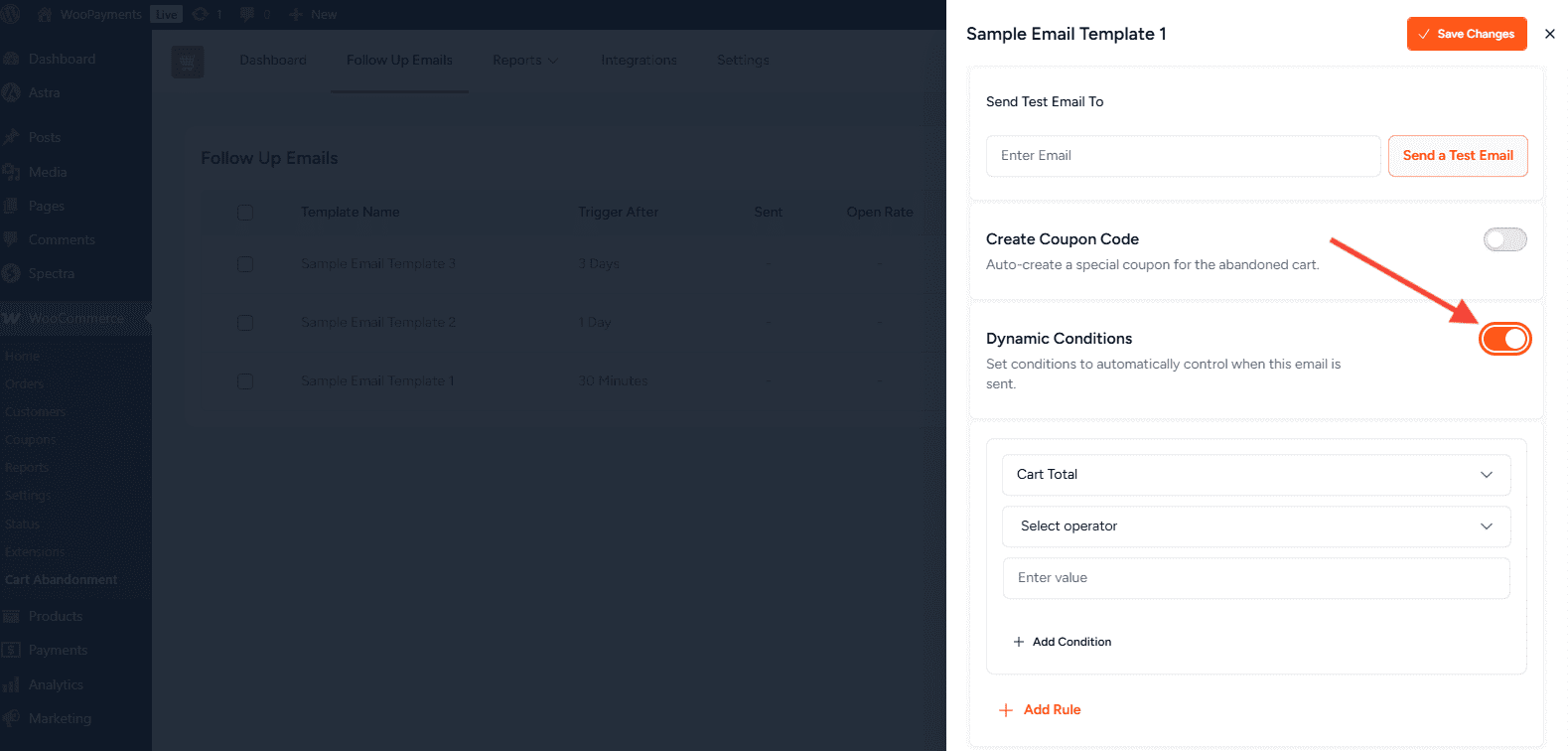
Task: Click Send a Test Email button
Action: tap(1457, 156)
